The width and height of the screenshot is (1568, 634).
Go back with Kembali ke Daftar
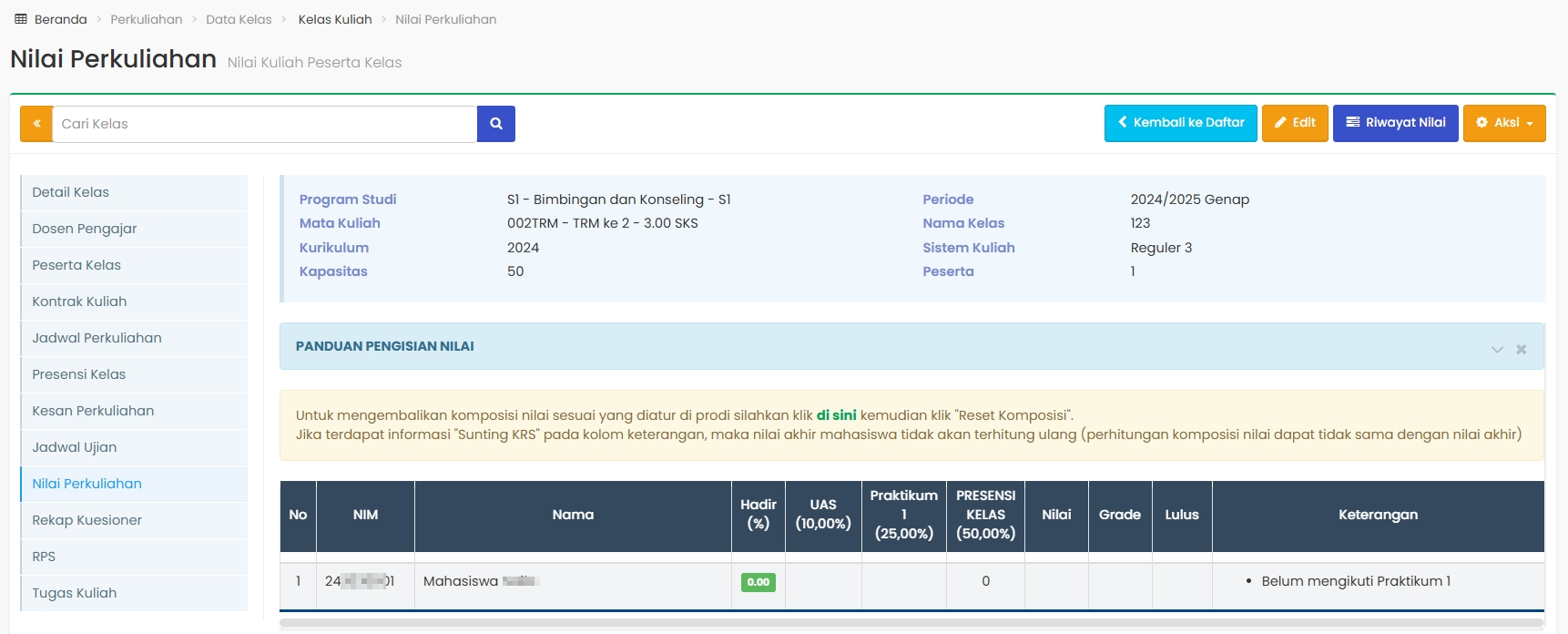pos(1180,123)
